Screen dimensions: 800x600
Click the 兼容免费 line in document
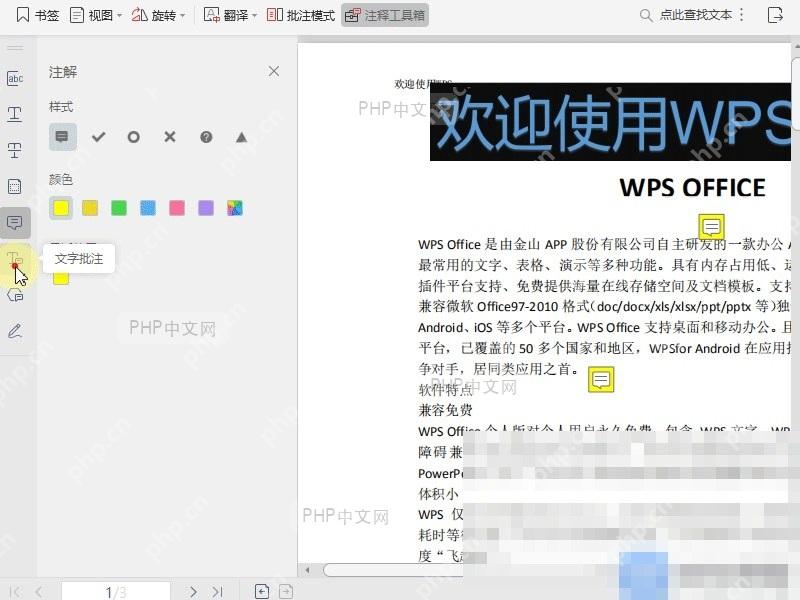click(445, 410)
